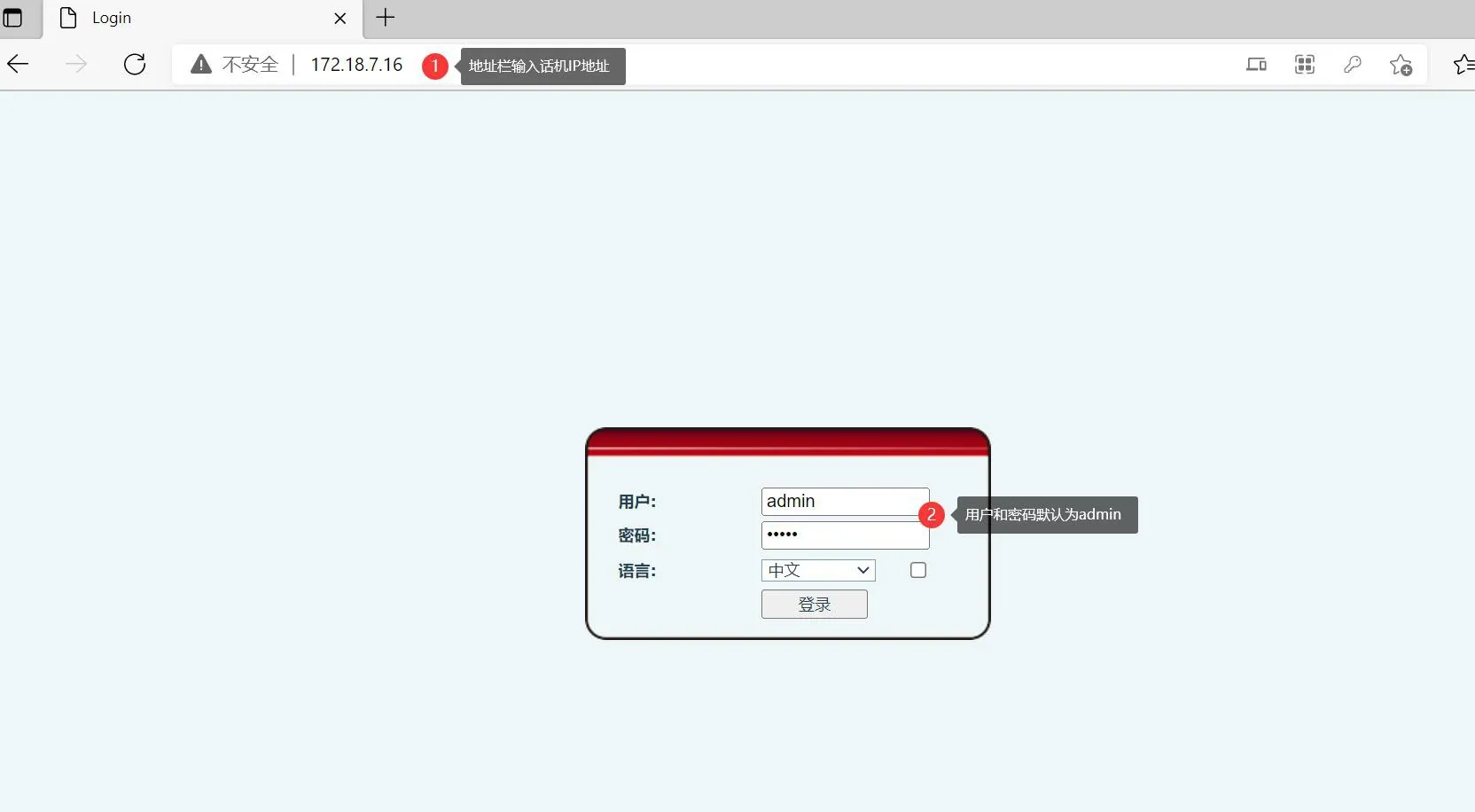Click the send-to-devices icon
The image size is (1475, 812).
click(1256, 65)
